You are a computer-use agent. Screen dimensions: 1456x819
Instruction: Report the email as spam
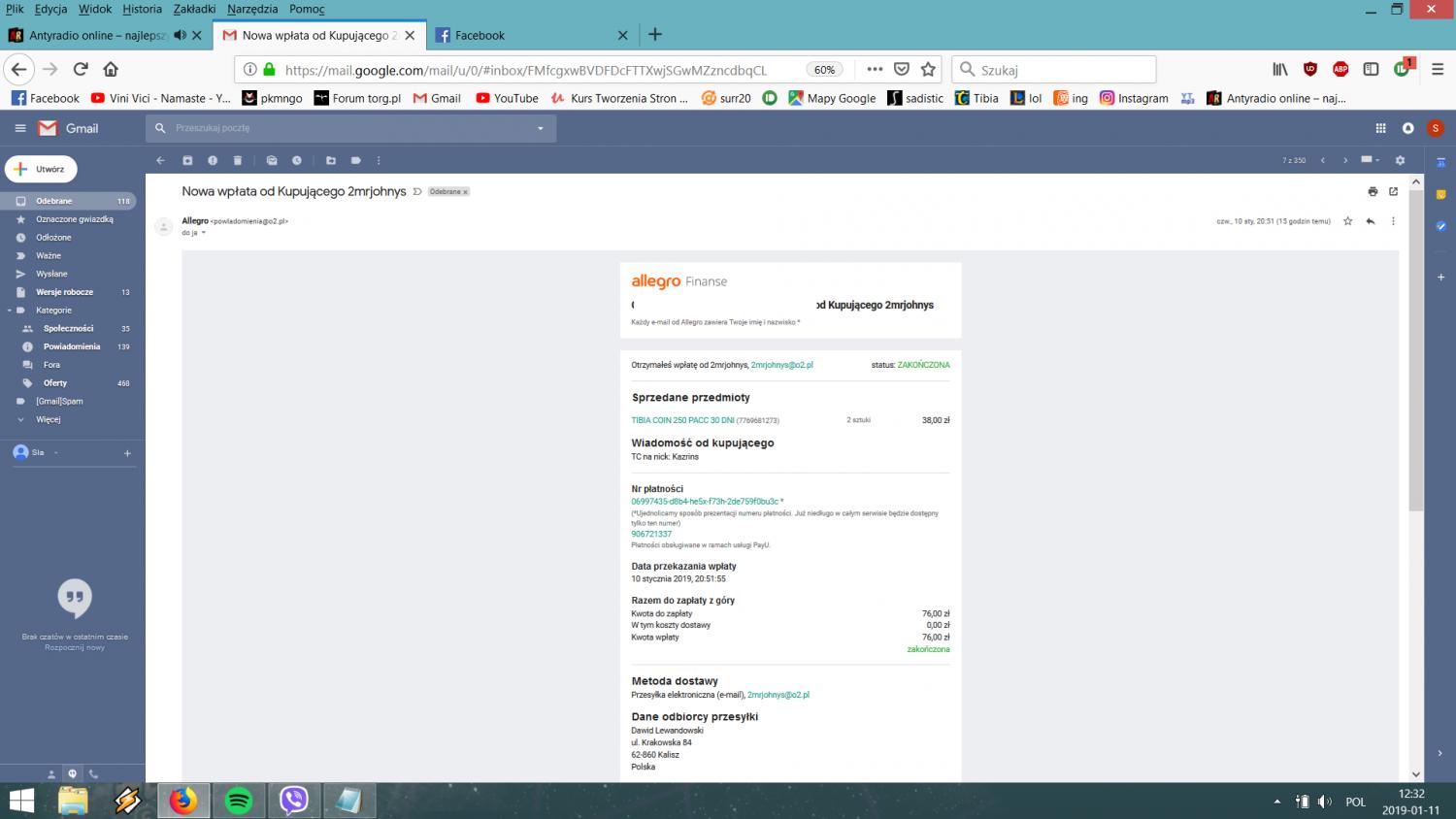click(213, 160)
